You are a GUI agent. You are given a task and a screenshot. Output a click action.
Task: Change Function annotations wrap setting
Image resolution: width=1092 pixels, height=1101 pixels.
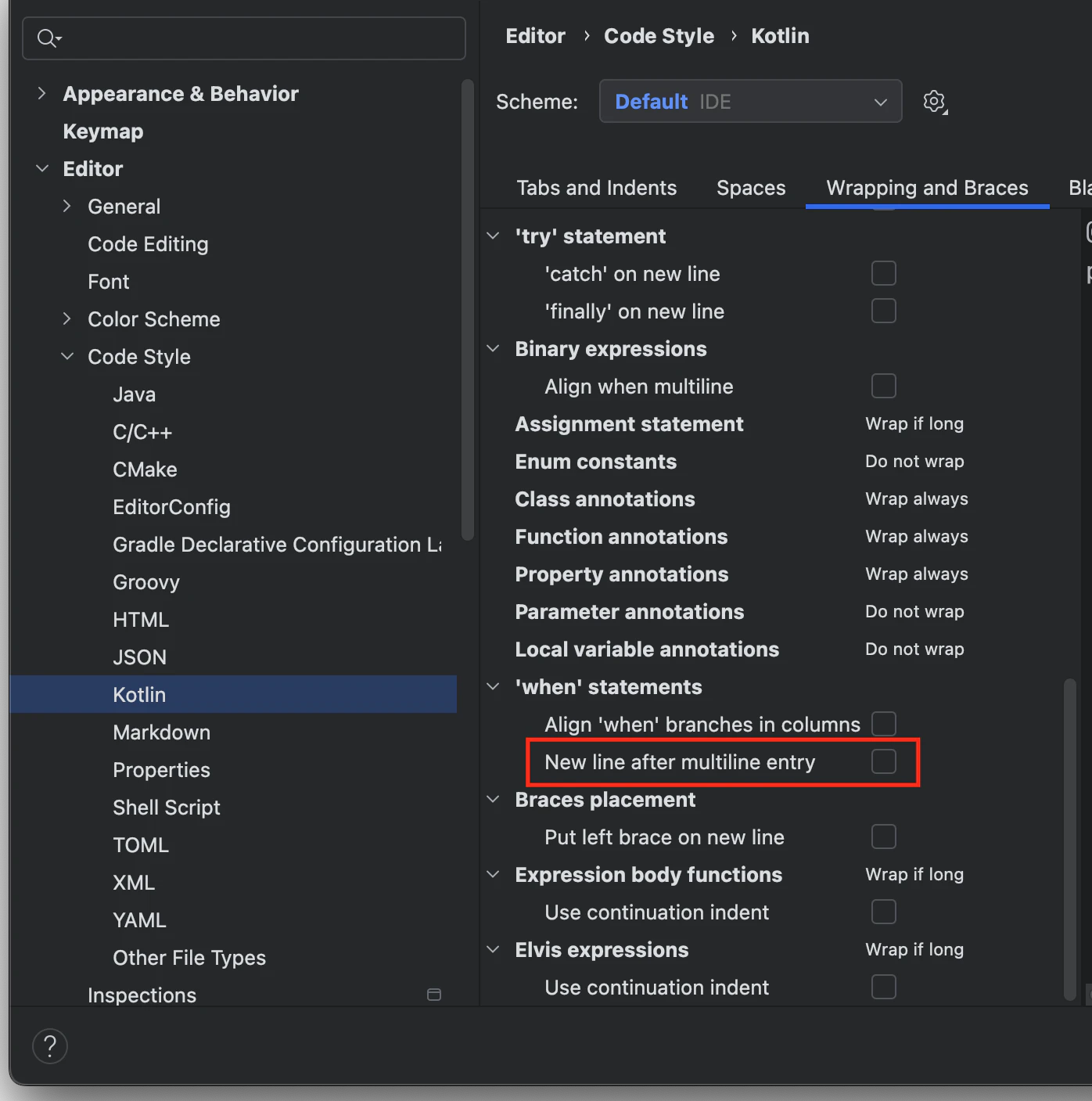(917, 537)
